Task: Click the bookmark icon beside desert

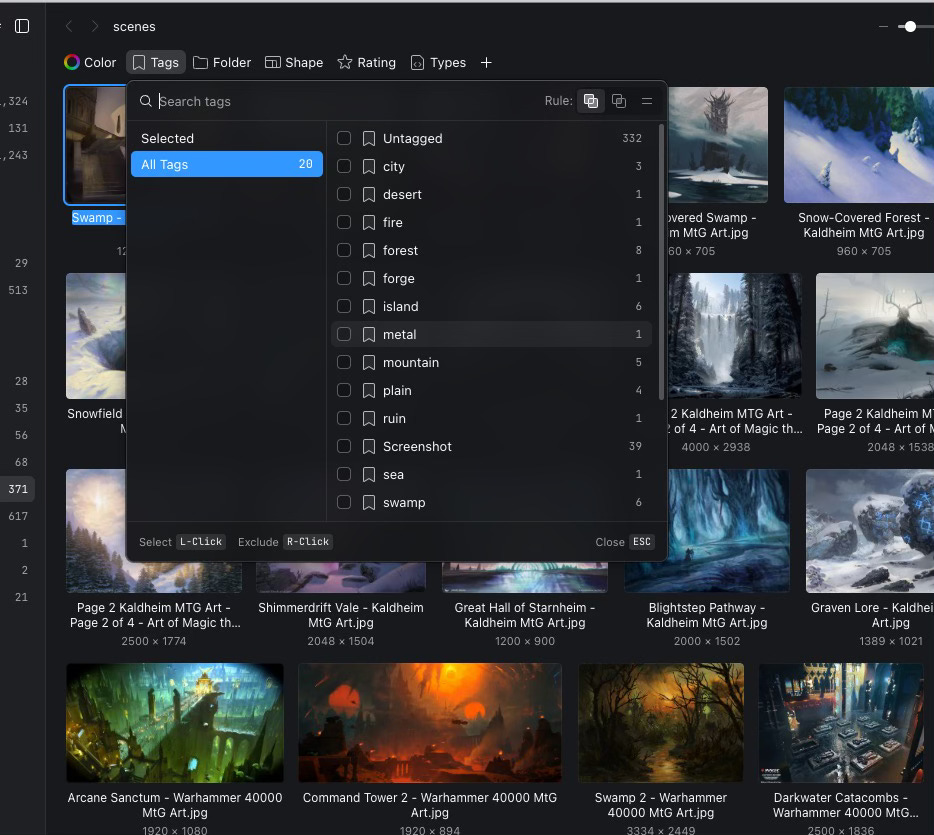Action: click(x=369, y=195)
